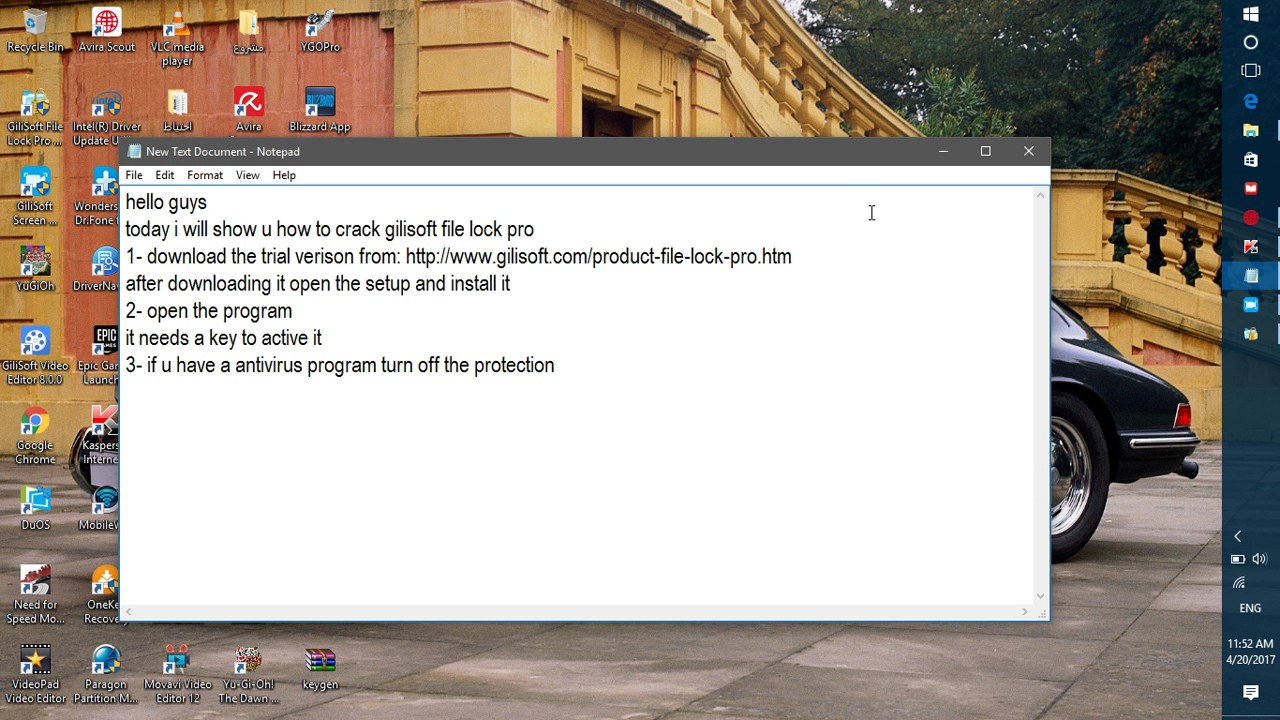Open File Explorer from the taskbar

(x=1251, y=130)
